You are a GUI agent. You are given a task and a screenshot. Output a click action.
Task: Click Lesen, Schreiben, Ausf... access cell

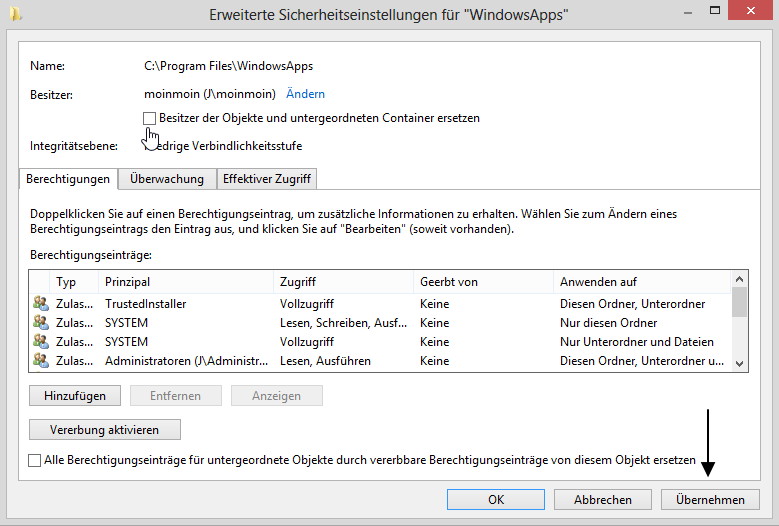[x=343, y=323]
